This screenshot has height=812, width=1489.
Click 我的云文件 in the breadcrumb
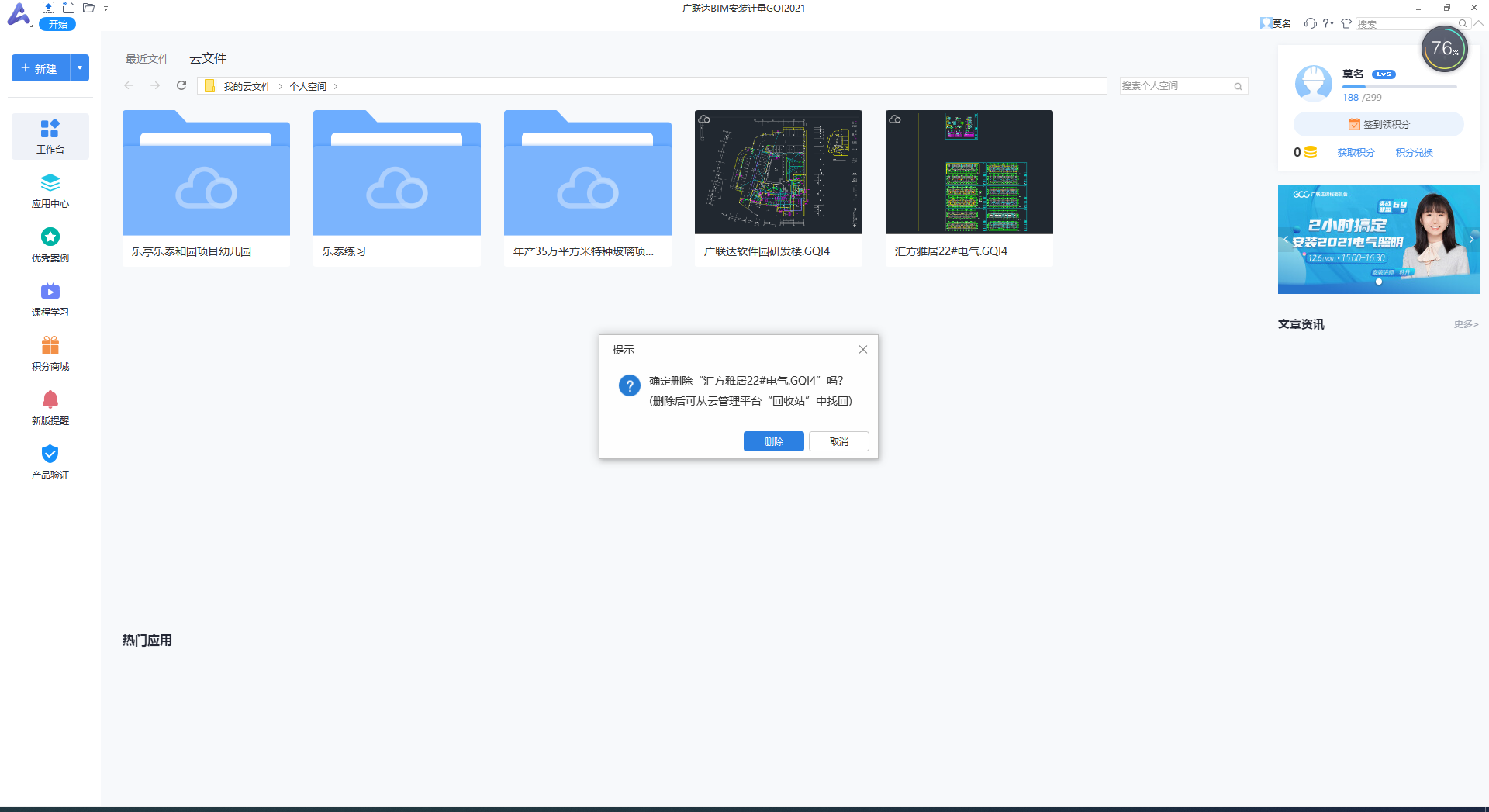[247, 86]
